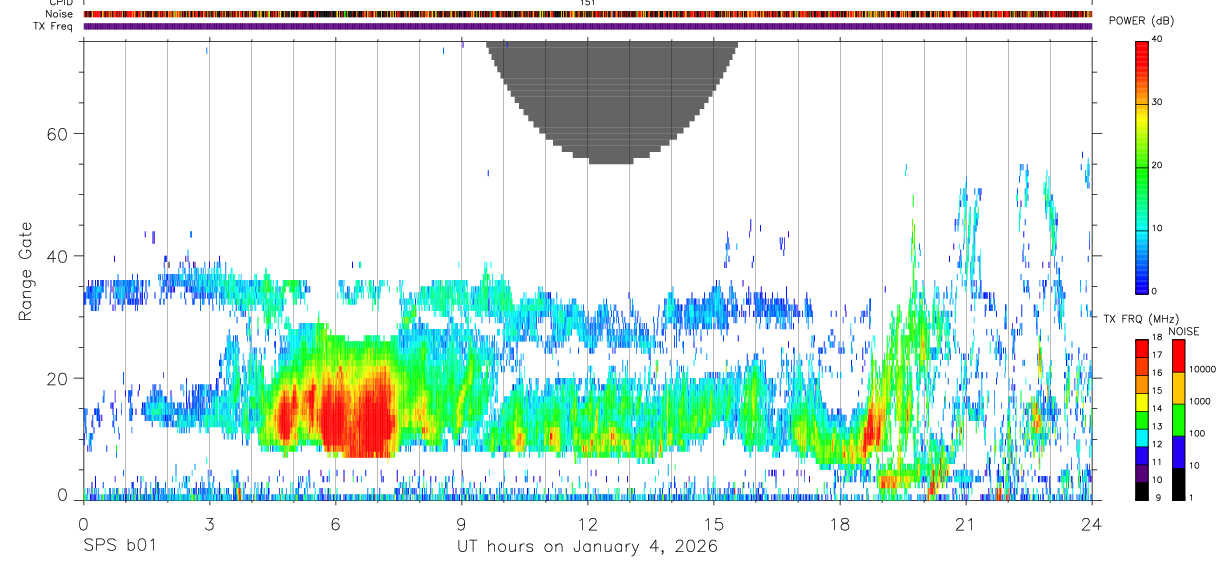Select the 30 tick on power scale

tap(1157, 103)
